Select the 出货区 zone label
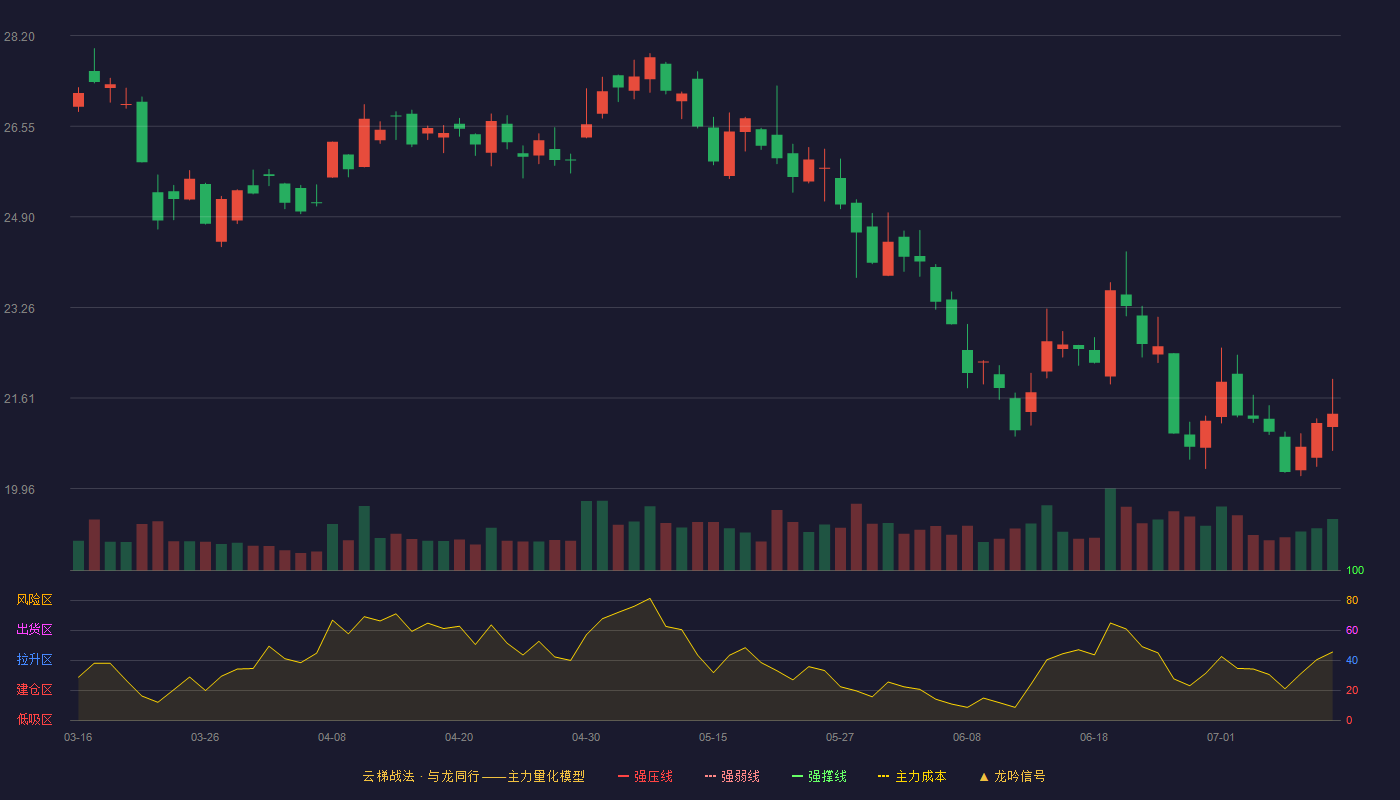The height and width of the screenshot is (800, 1400). click(x=34, y=630)
